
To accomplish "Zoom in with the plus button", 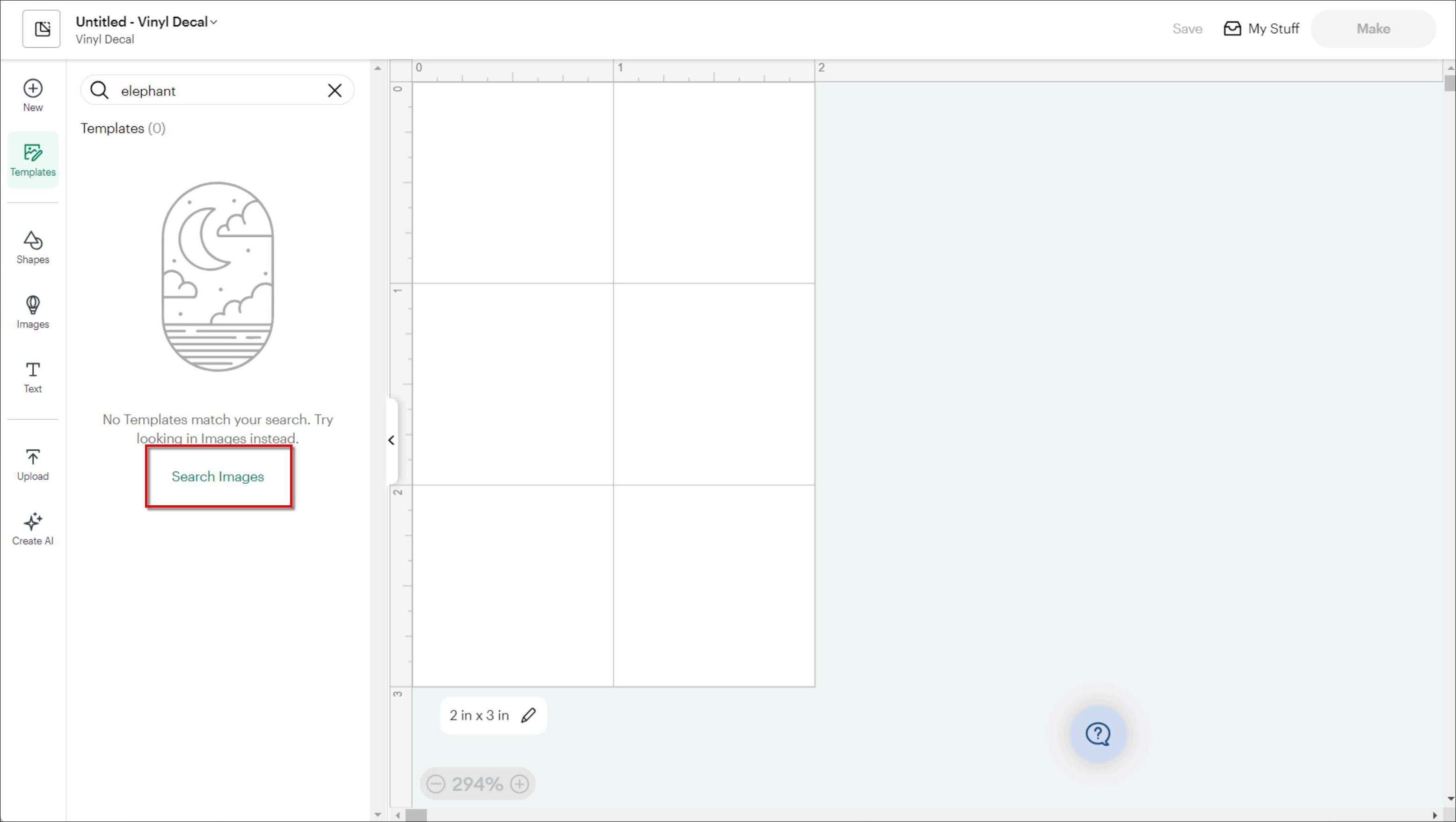I will tap(519, 784).
